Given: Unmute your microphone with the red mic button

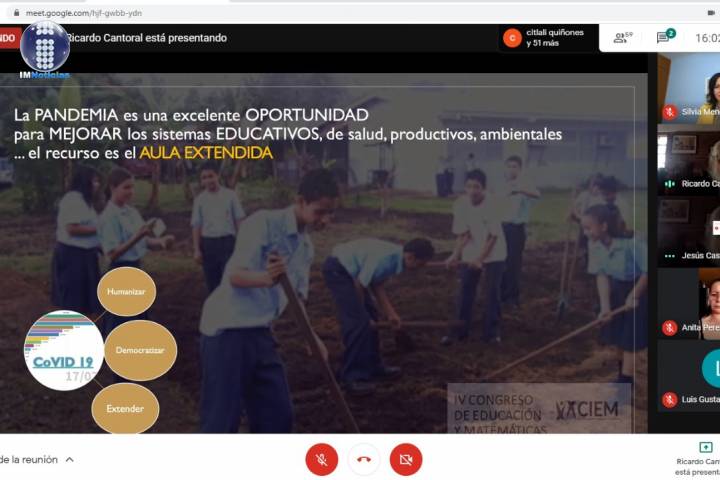Looking at the screenshot, I should click(x=321, y=459).
